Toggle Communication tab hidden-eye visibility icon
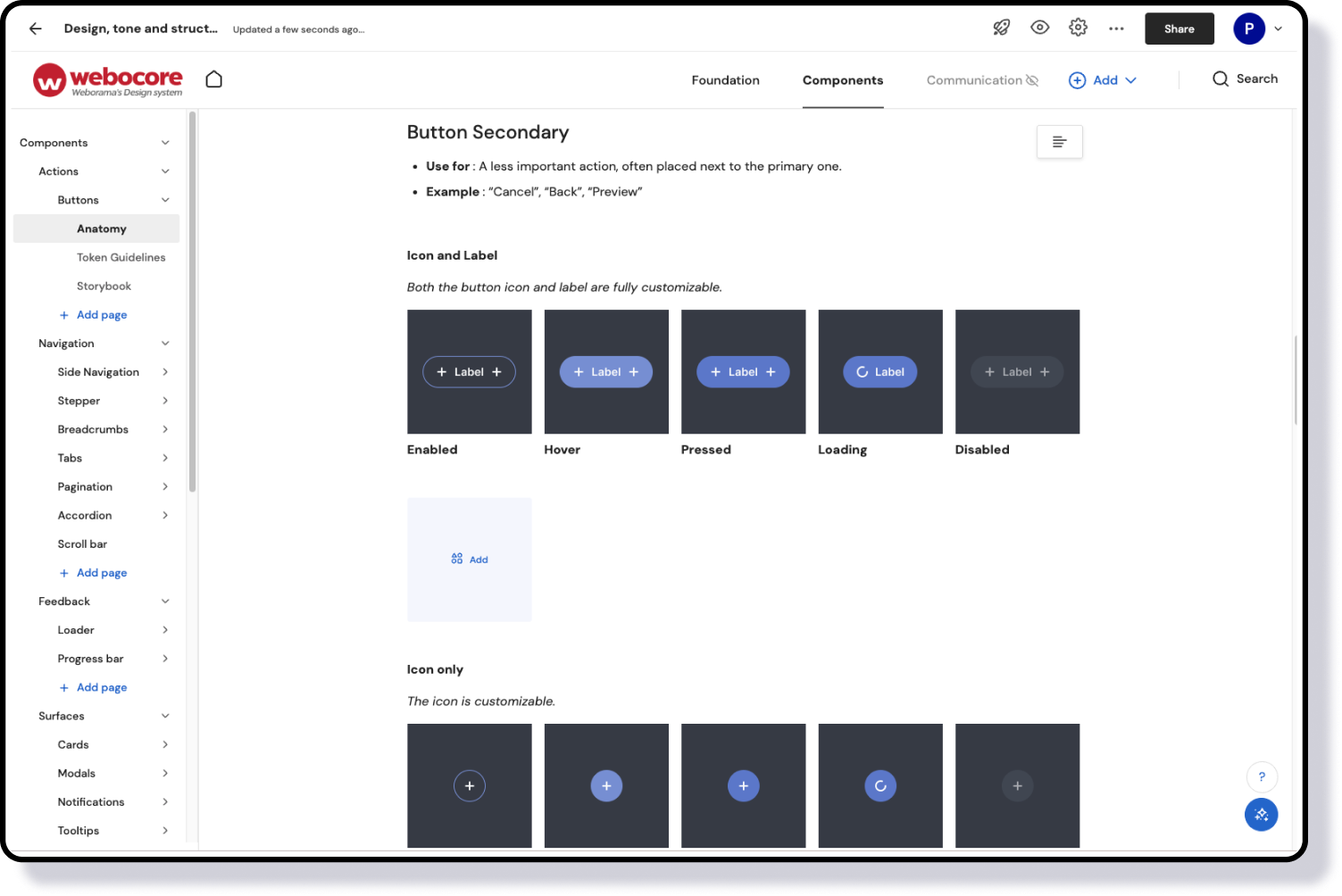 coord(1032,80)
